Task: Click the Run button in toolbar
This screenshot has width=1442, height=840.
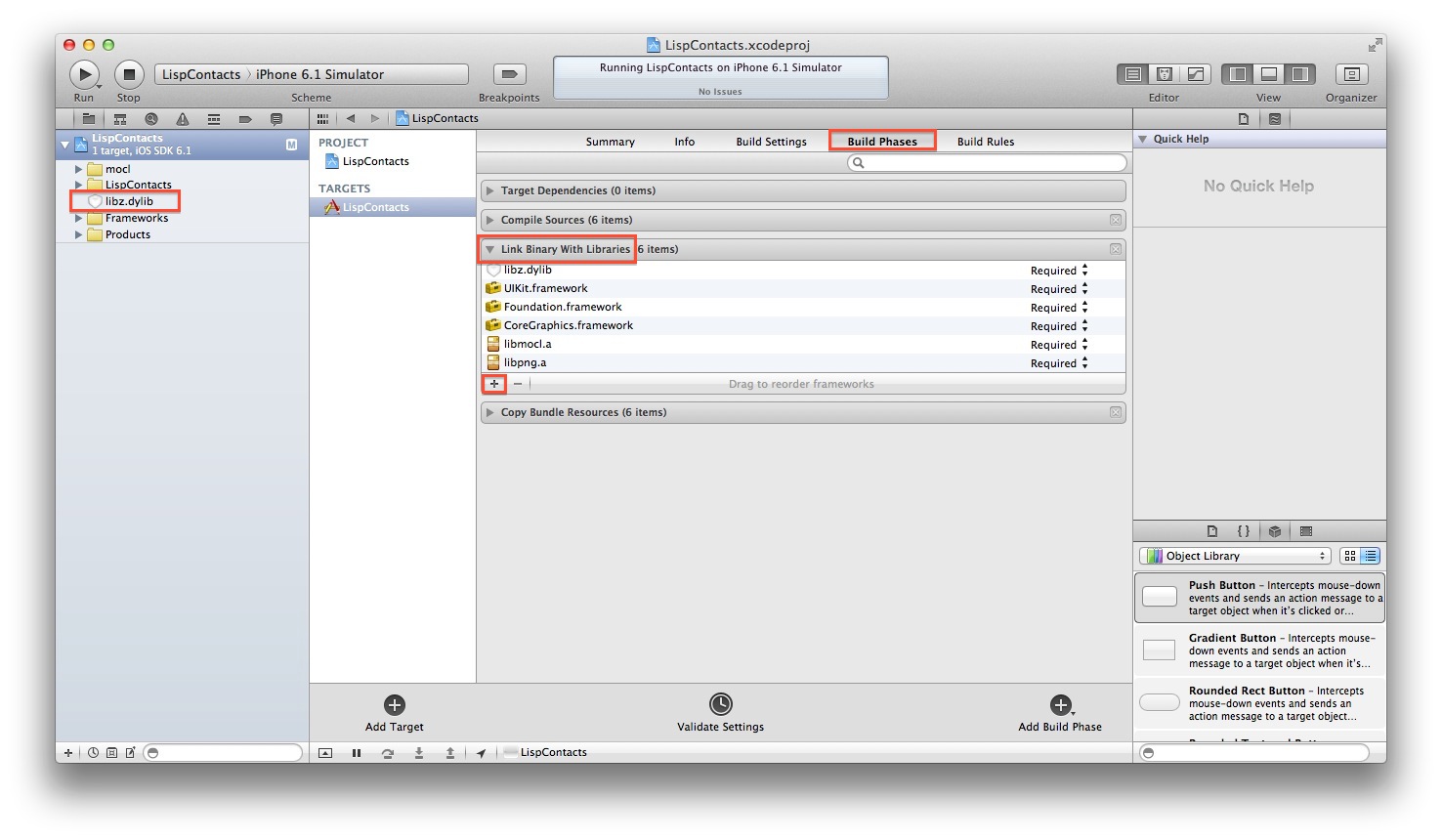Action: pos(84,74)
